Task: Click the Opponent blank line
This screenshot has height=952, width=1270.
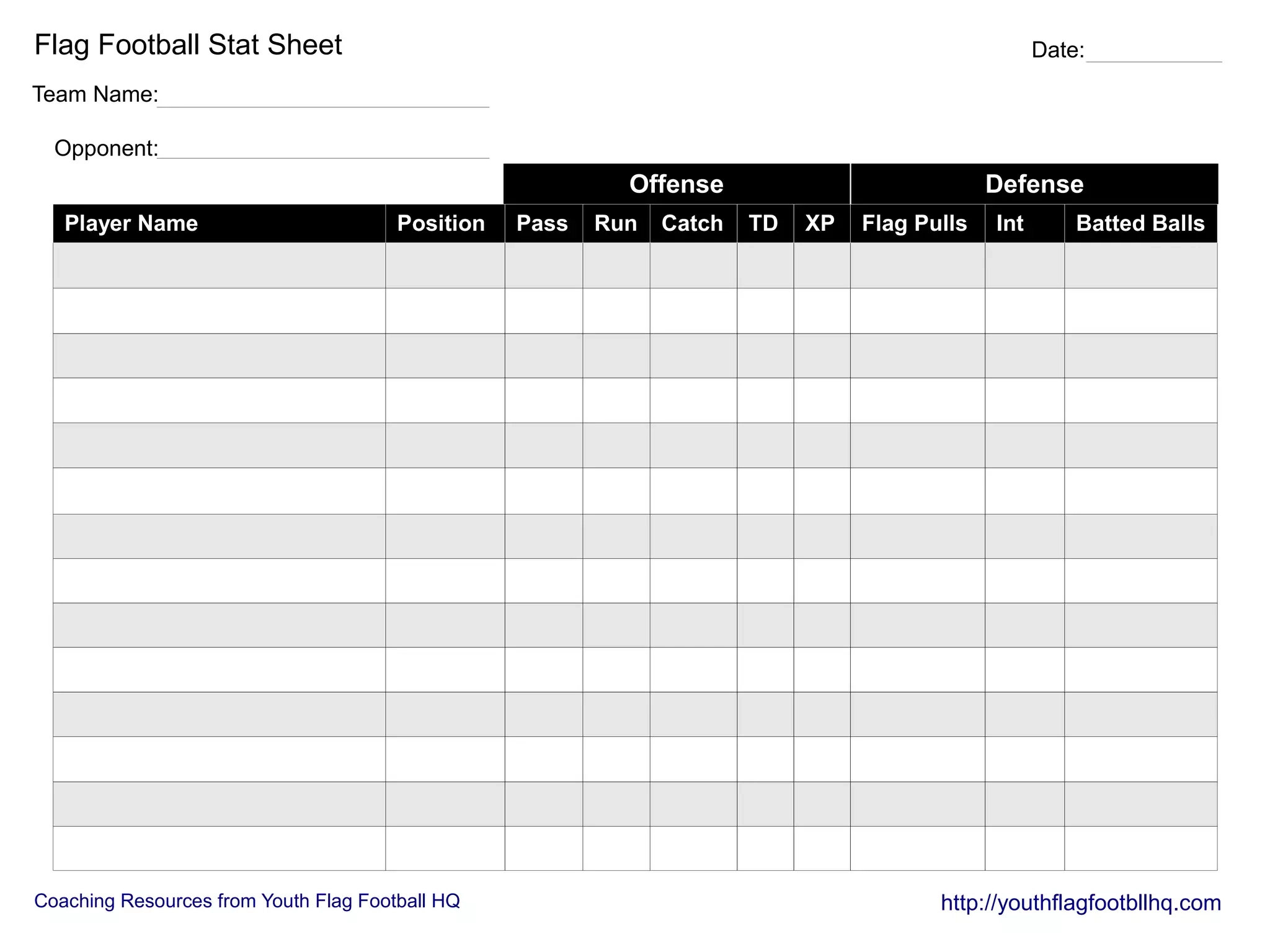Action: tap(322, 149)
